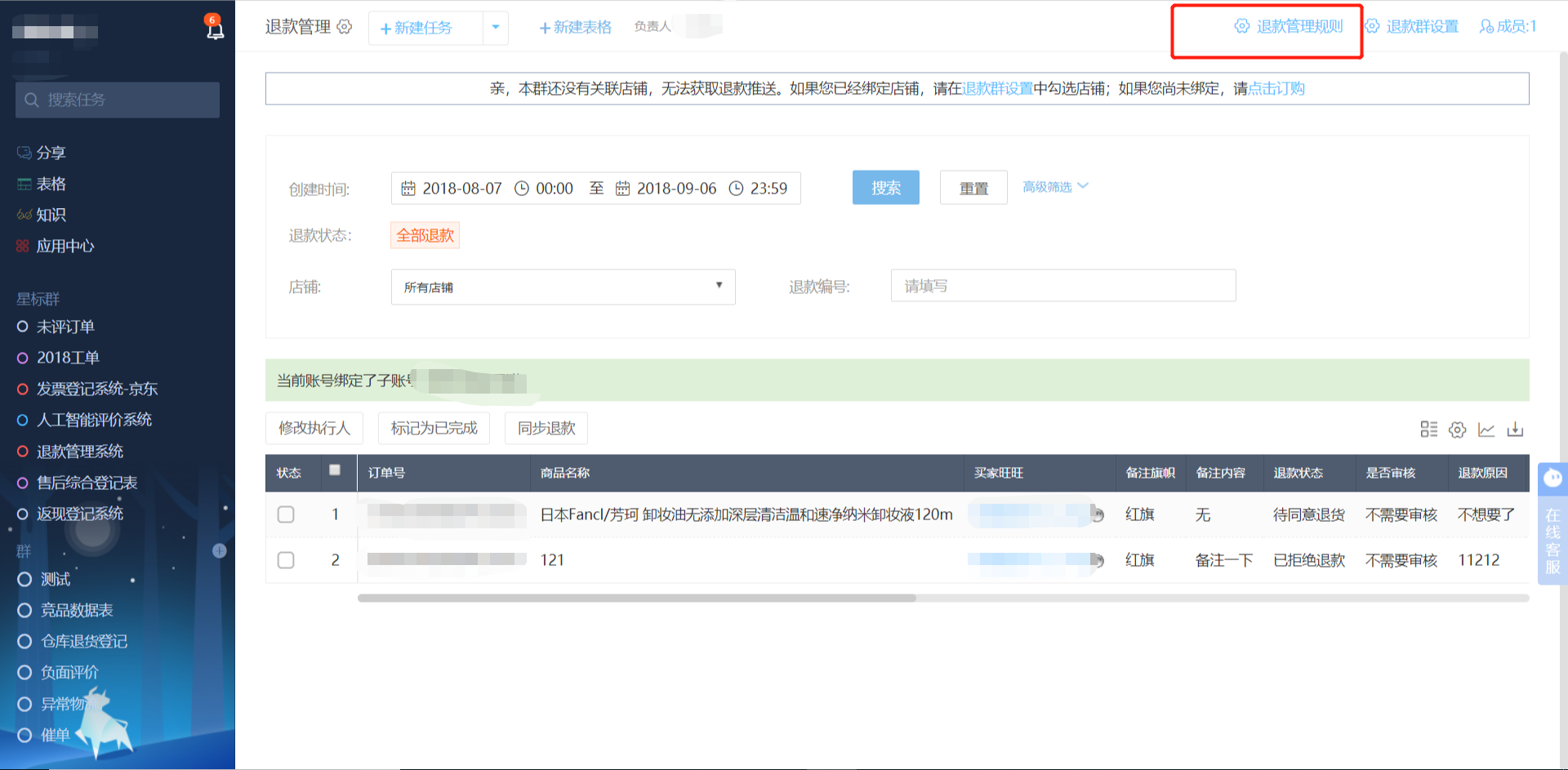Open 退款管理规则 settings
The image size is (1568, 770).
1289,27
